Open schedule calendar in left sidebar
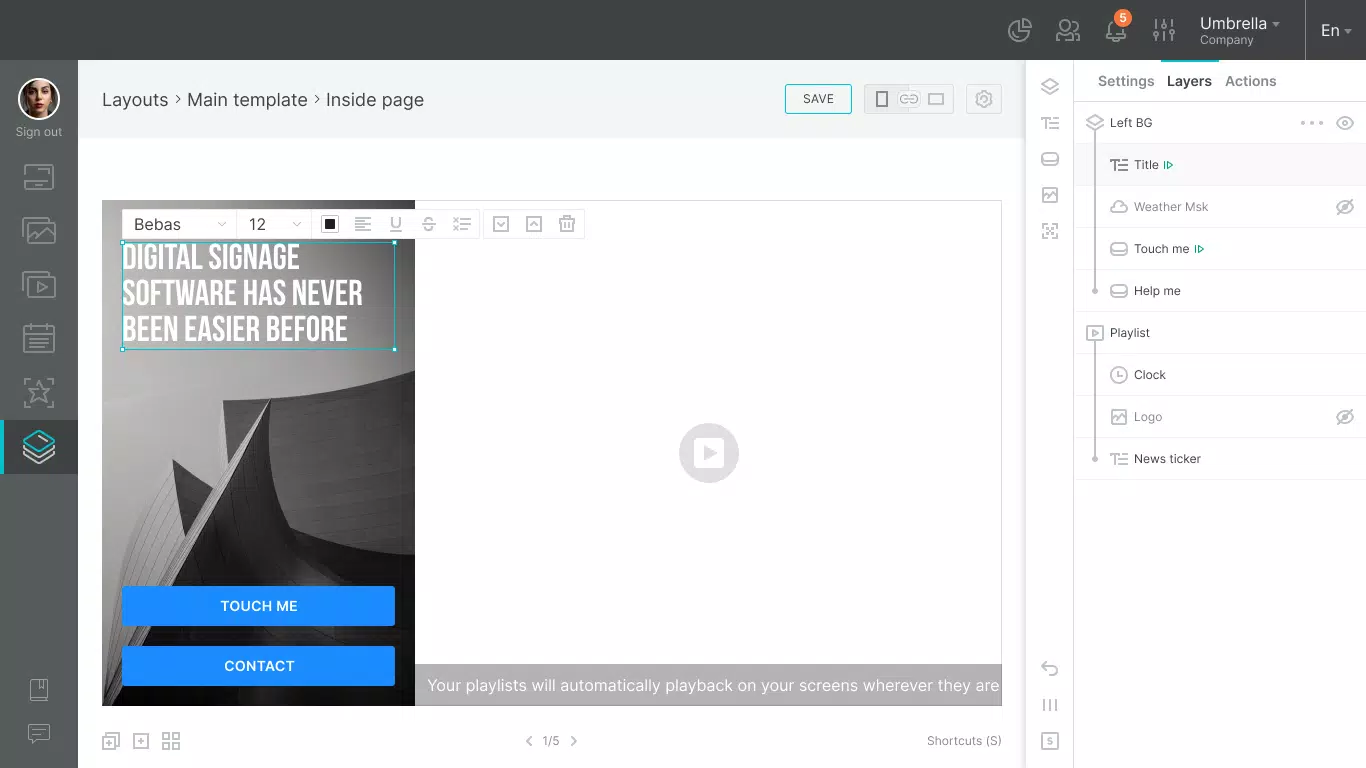Viewport: 1366px width, 768px height. pyautogui.click(x=39, y=338)
